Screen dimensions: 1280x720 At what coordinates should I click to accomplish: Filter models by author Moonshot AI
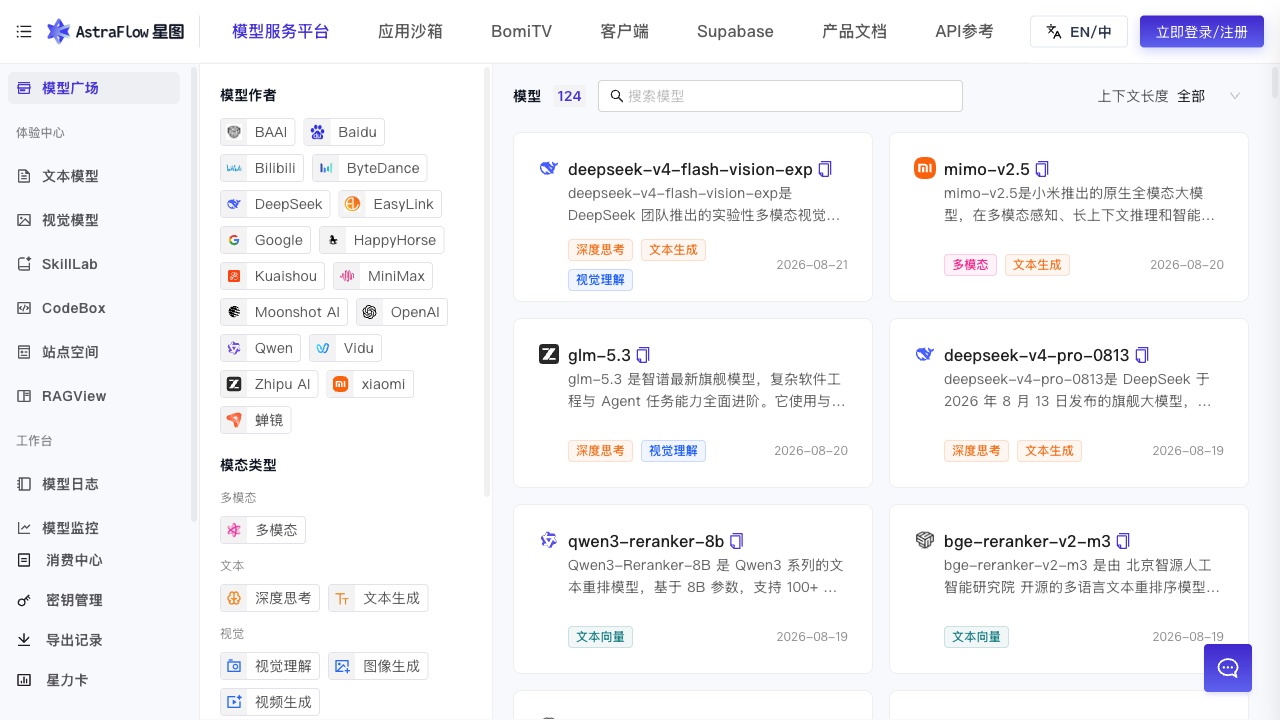point(284,312)
